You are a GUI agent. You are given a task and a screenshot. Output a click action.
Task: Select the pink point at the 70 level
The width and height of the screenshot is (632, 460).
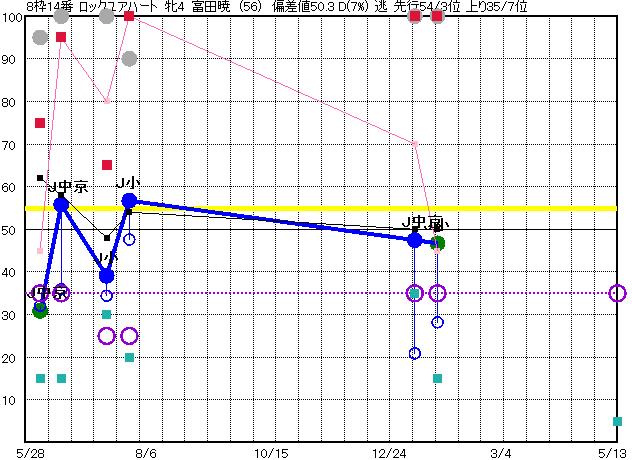[415, 143]
